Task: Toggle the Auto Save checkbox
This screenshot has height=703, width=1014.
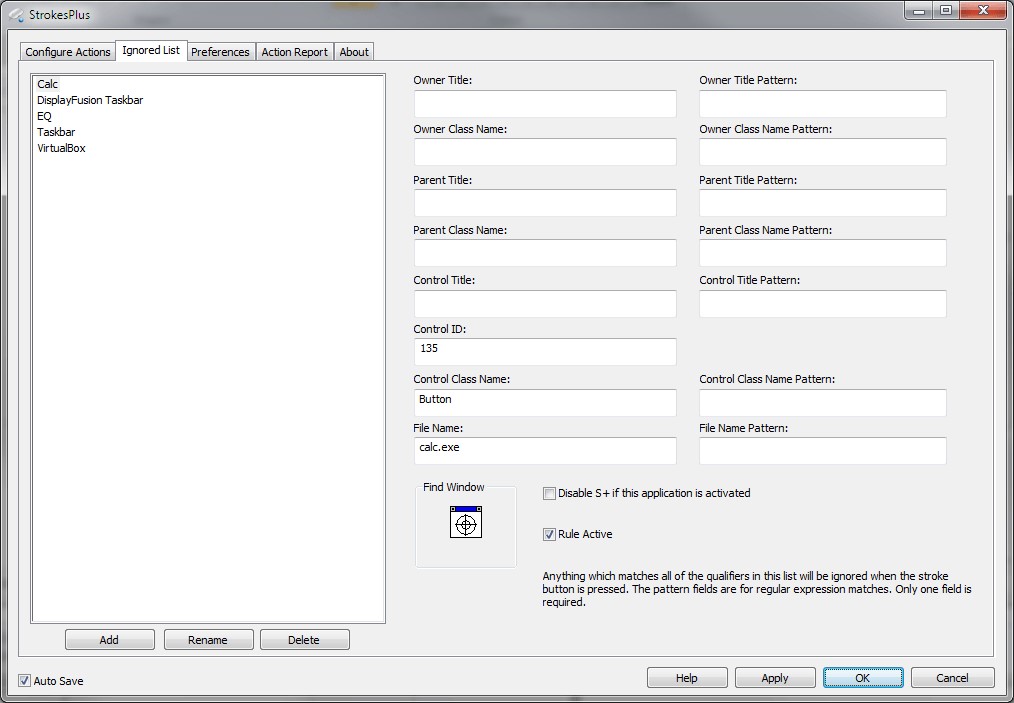Action: tap(24, 681)
